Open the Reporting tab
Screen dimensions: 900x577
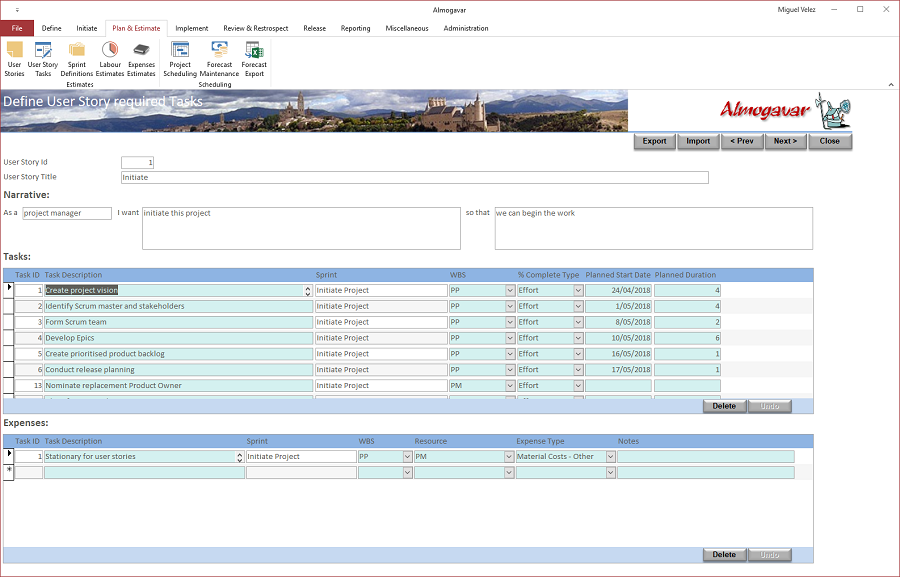tap(355, 28)
